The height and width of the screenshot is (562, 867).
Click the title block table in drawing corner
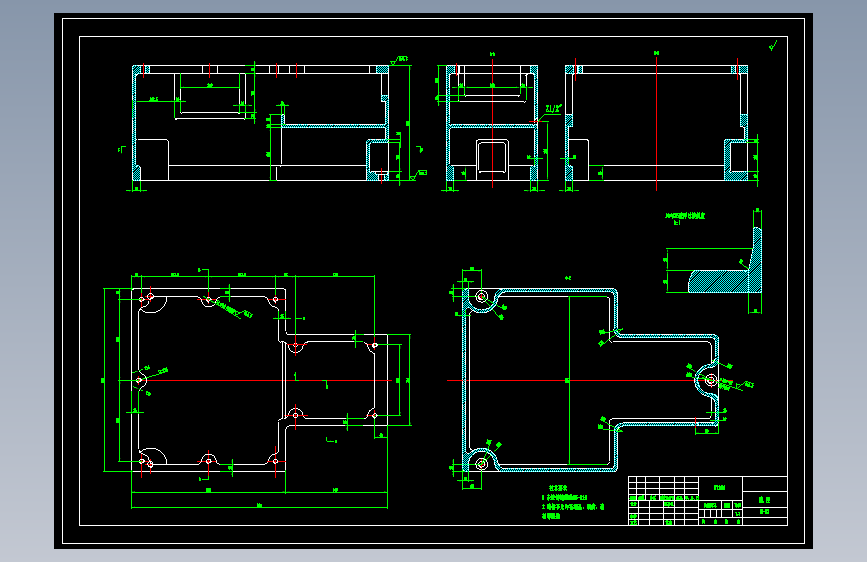click(708, 501)
